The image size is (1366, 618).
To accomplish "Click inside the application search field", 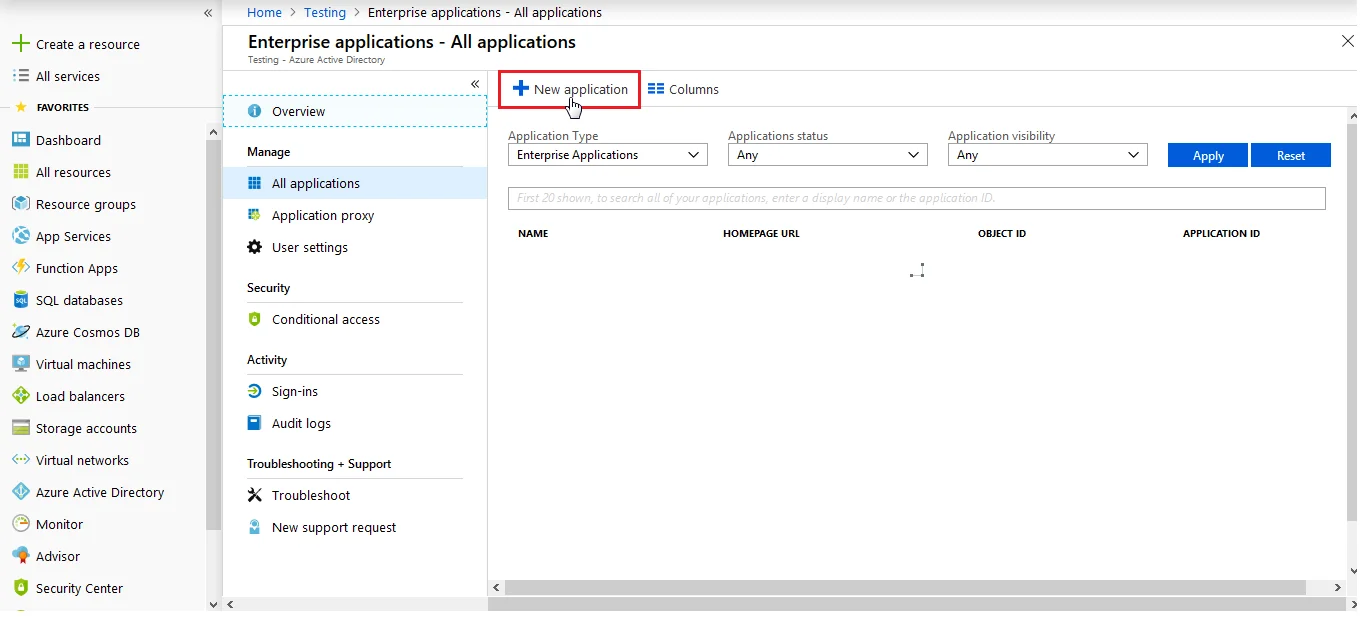I will pyautogui.click(x=916, y=198).
